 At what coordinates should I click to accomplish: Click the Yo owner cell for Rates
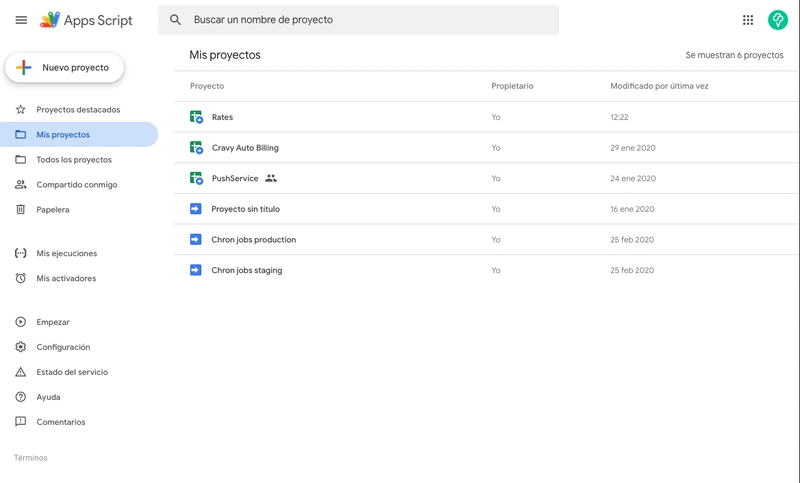coord(496,117)
